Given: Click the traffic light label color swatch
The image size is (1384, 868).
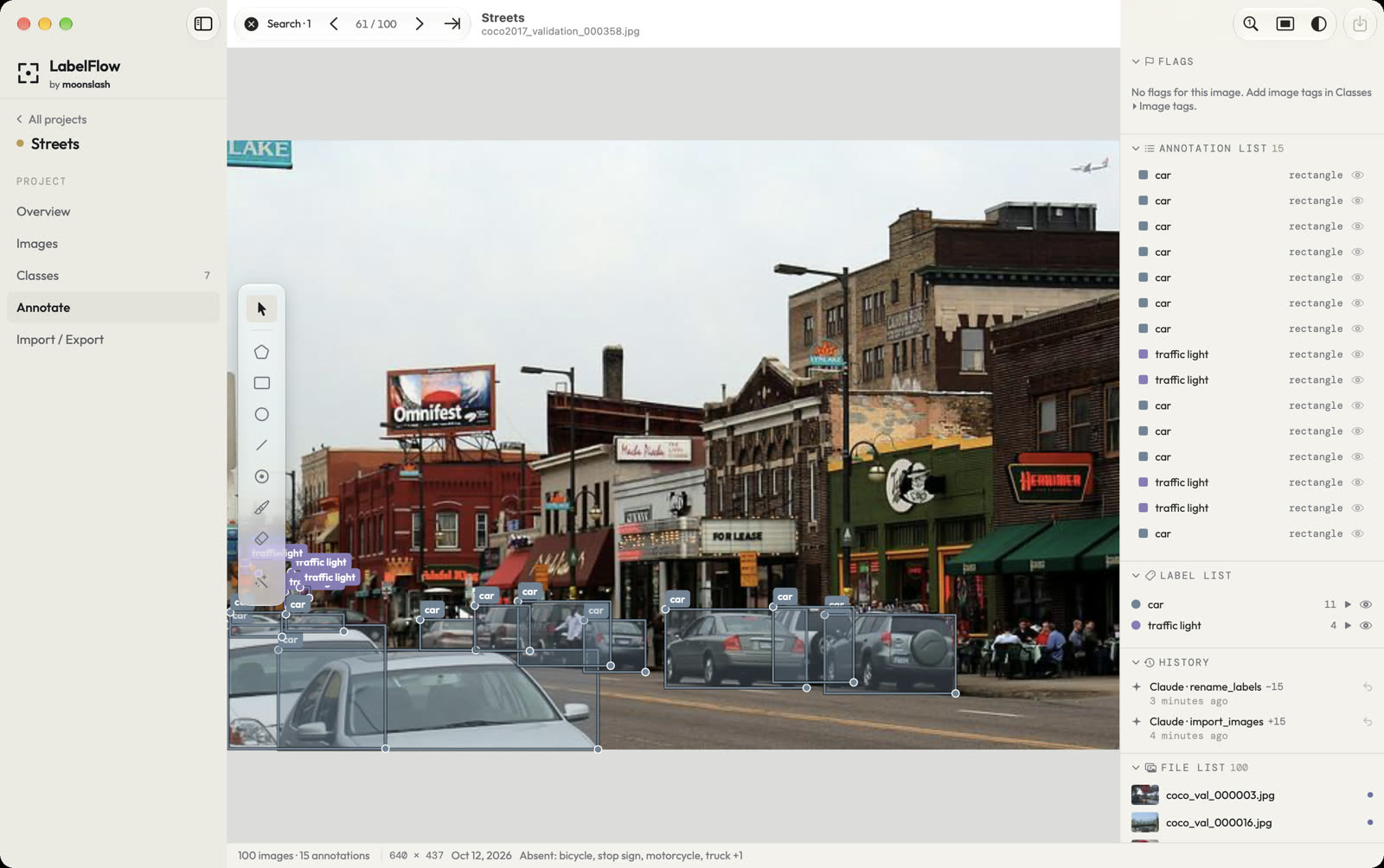Looking at the screenshot, I should [x=1136, y=625].
